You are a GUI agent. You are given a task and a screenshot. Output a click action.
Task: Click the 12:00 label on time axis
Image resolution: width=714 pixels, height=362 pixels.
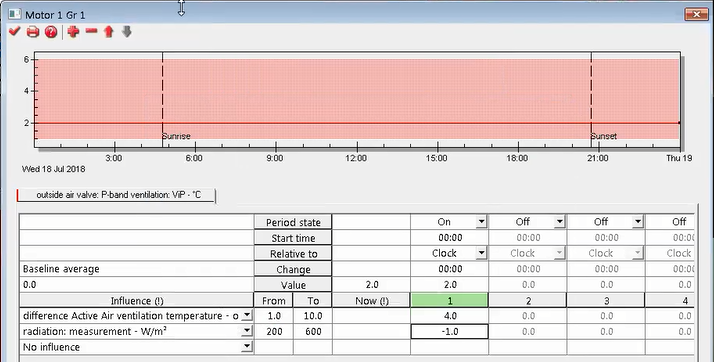pyautogui.click(x=356, y=158)
